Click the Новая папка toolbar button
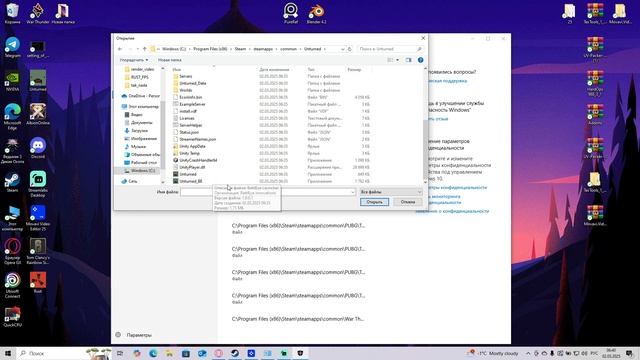The height and width of the screenshot is (360, 640). pos(170,60)
